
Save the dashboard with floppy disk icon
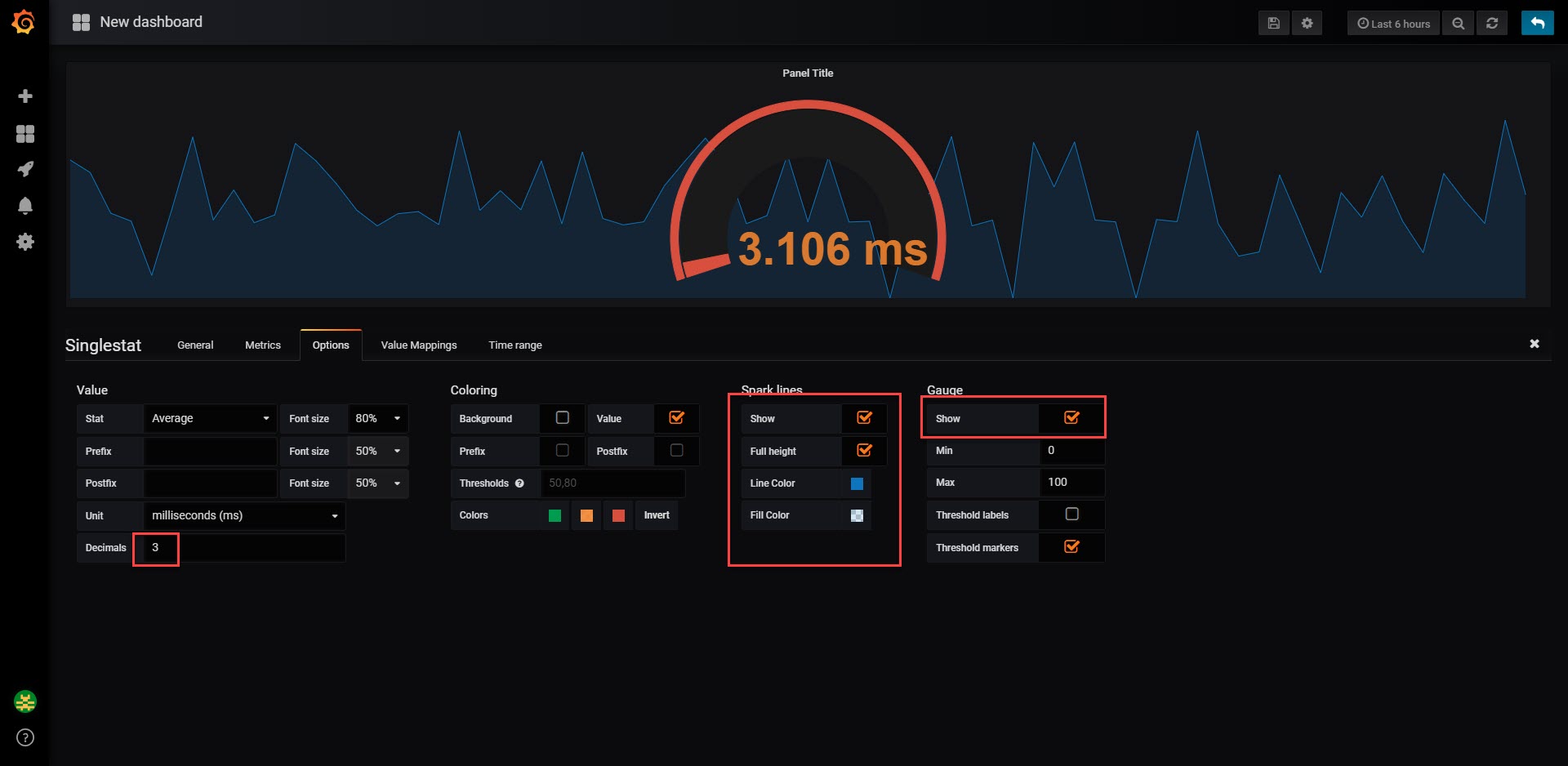tap(1273, 23)
